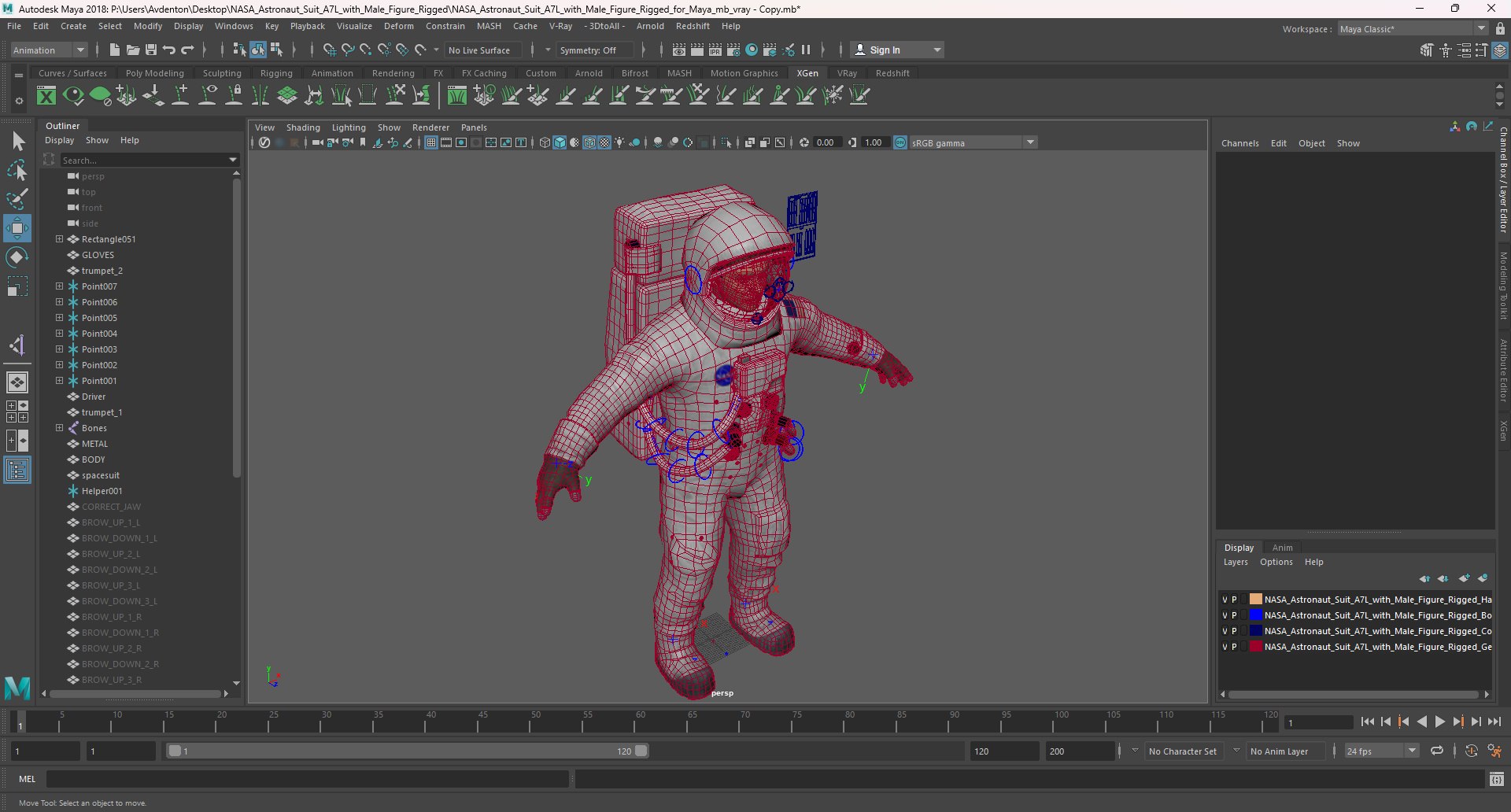Viewport: 1511px width, 812px height.
Task: Click the Undo arrow icon
Action: point(169,50)
